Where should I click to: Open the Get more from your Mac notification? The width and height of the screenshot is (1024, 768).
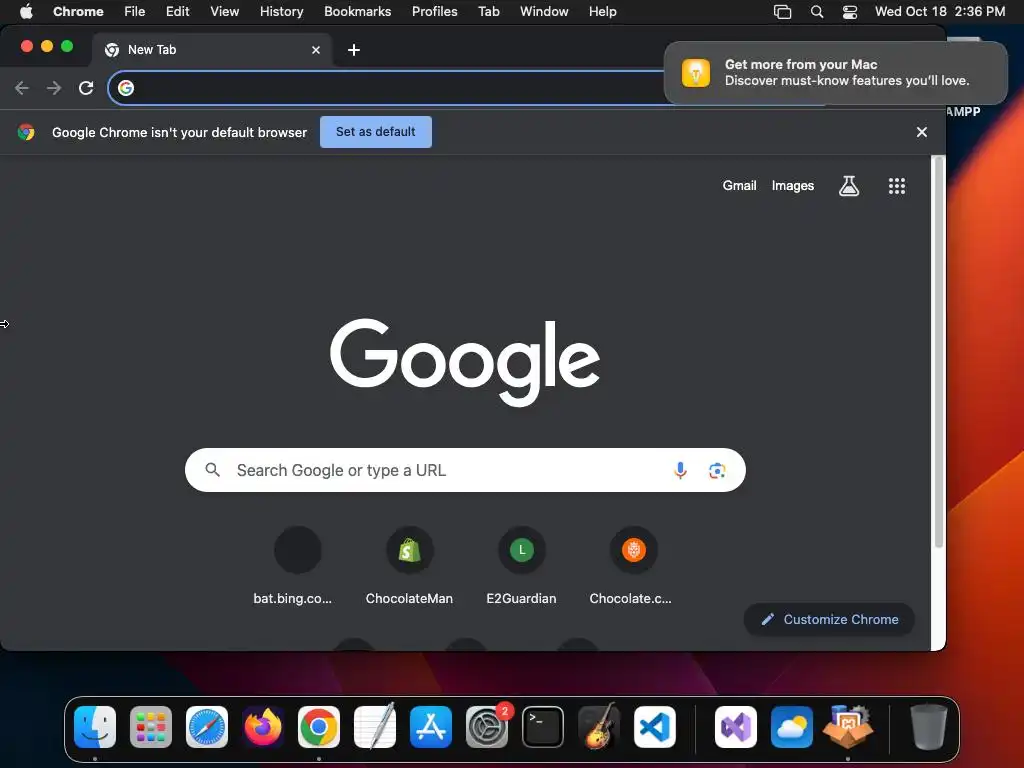pyautogui.click(x=836, y=72)
